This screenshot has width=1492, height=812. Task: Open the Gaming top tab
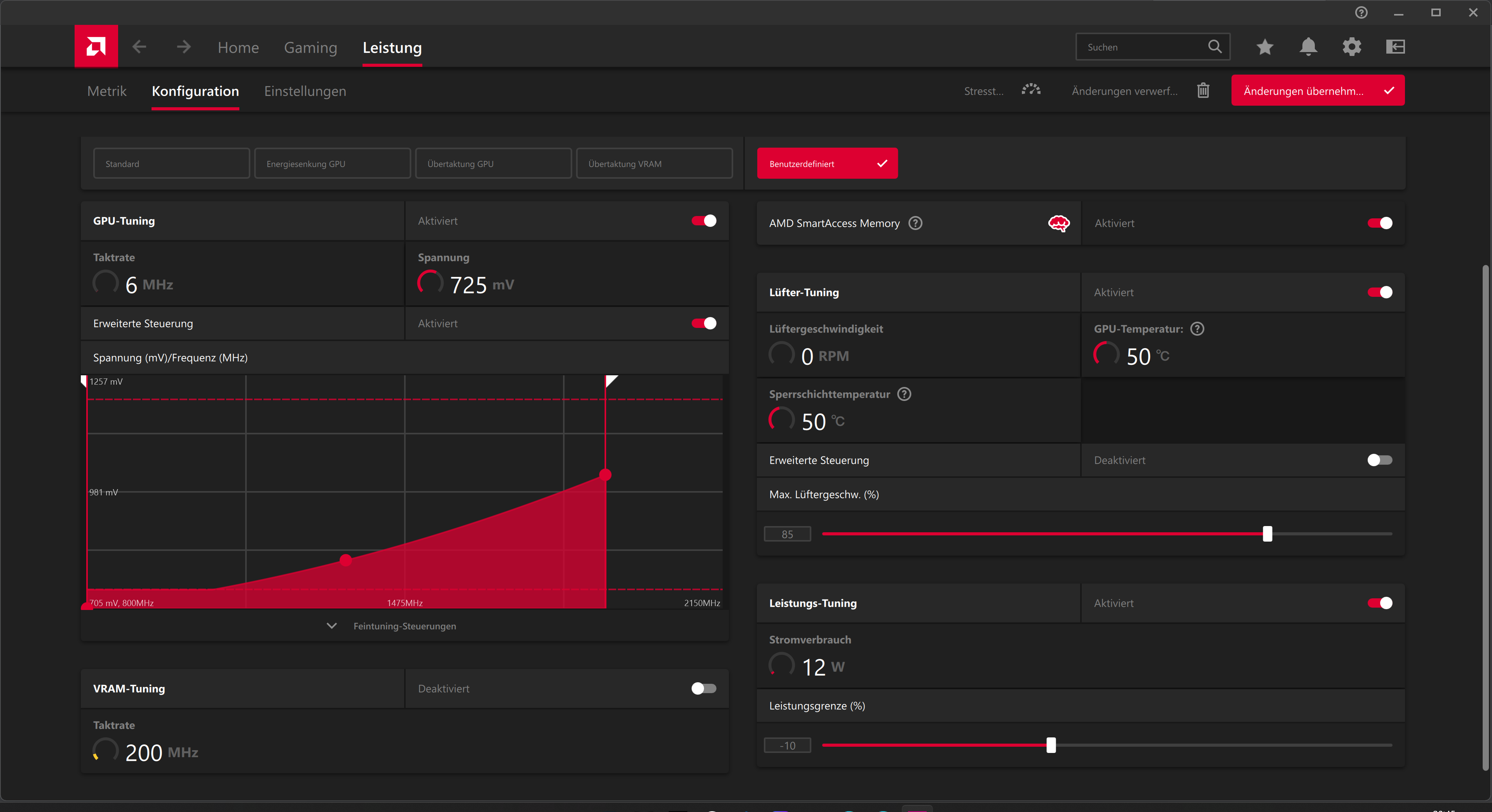[310, 47]
